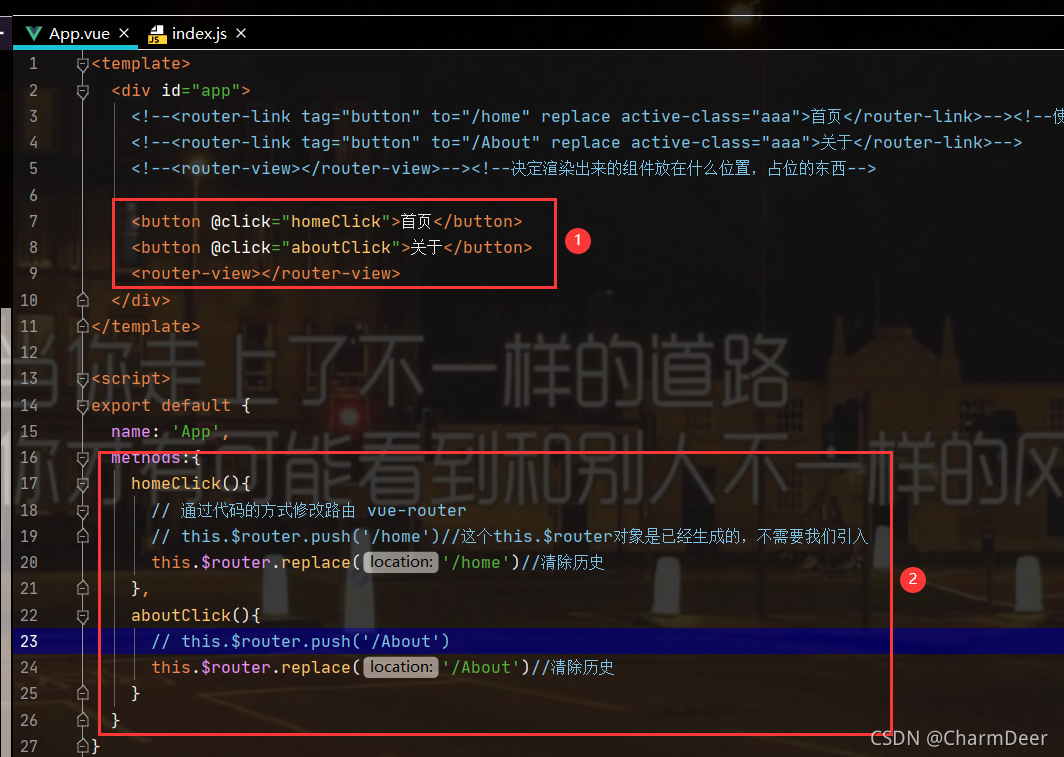Click line number 15 in the gutter
The width and height of the screenshot is (1064, 757).
click(x=29, y=431)
